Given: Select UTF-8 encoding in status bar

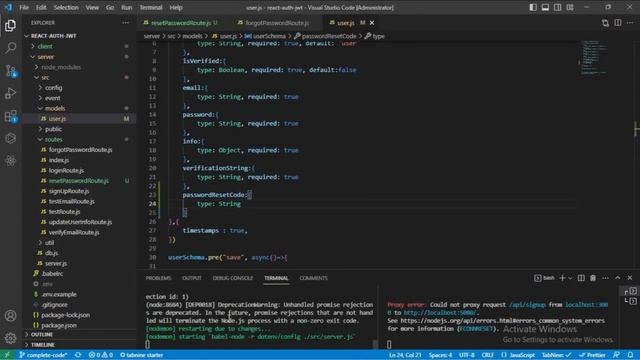Looking at the screenshot, I should tap(467, 355).
